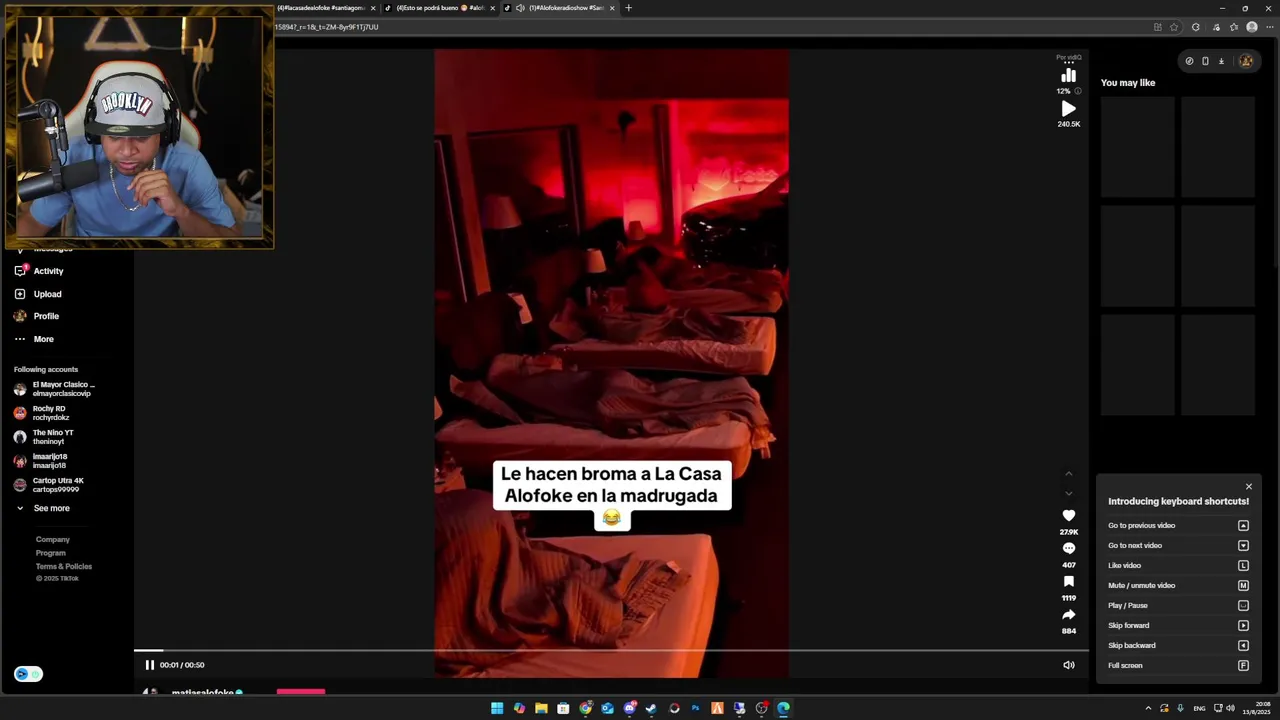Click the Skip backward key icon
The width and height of the screenshot is (1280, 720).
(x=1243, y=646)
